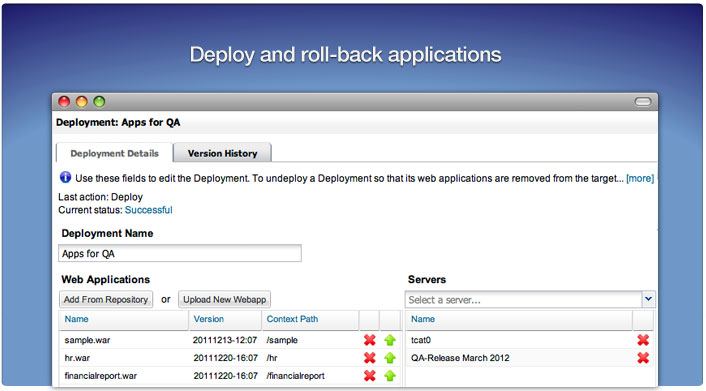
Task: Click green up arrow for hr.war
Action: [390, 358]
